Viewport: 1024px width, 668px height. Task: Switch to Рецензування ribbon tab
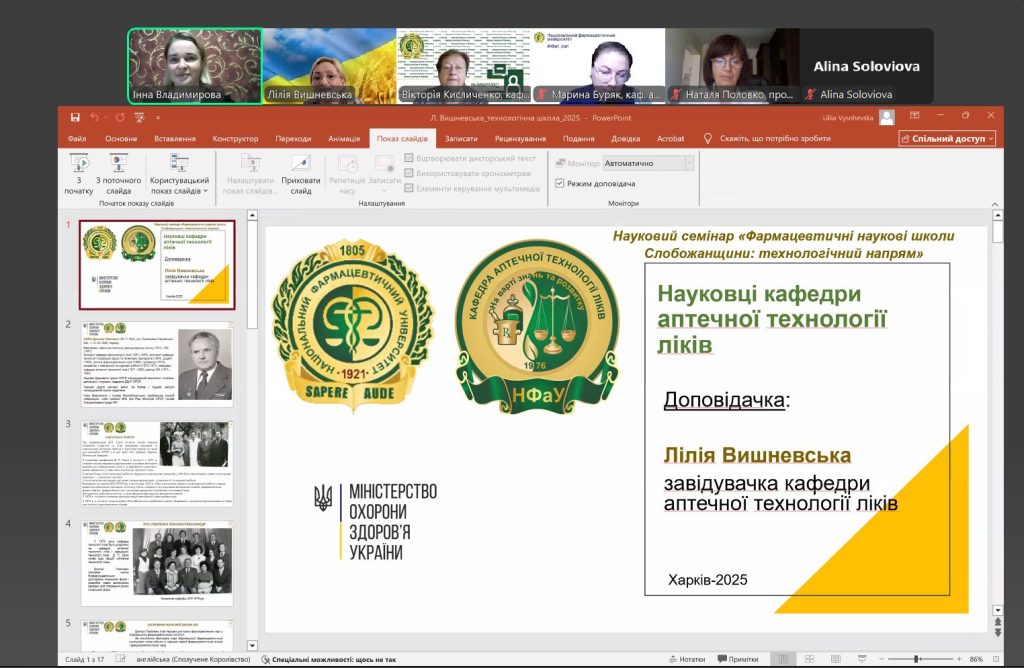pyautogui.click(x=520, y=138)
